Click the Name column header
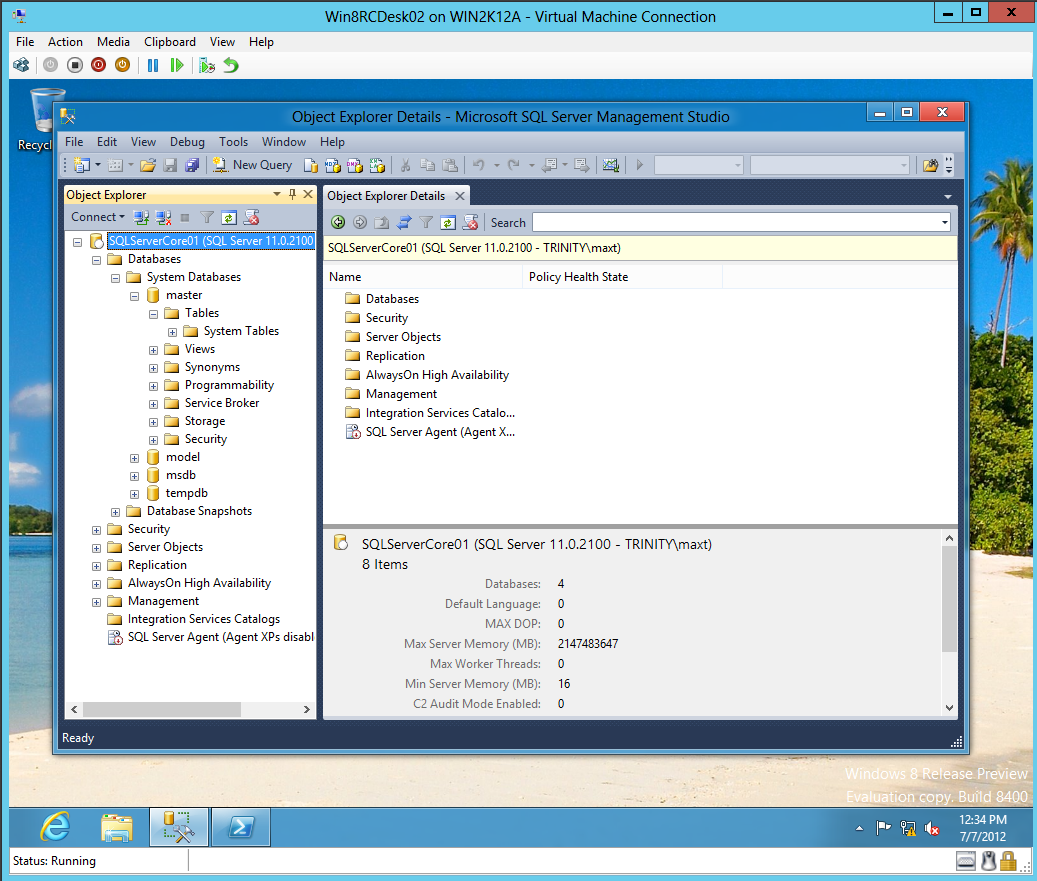 click(423, 277)
